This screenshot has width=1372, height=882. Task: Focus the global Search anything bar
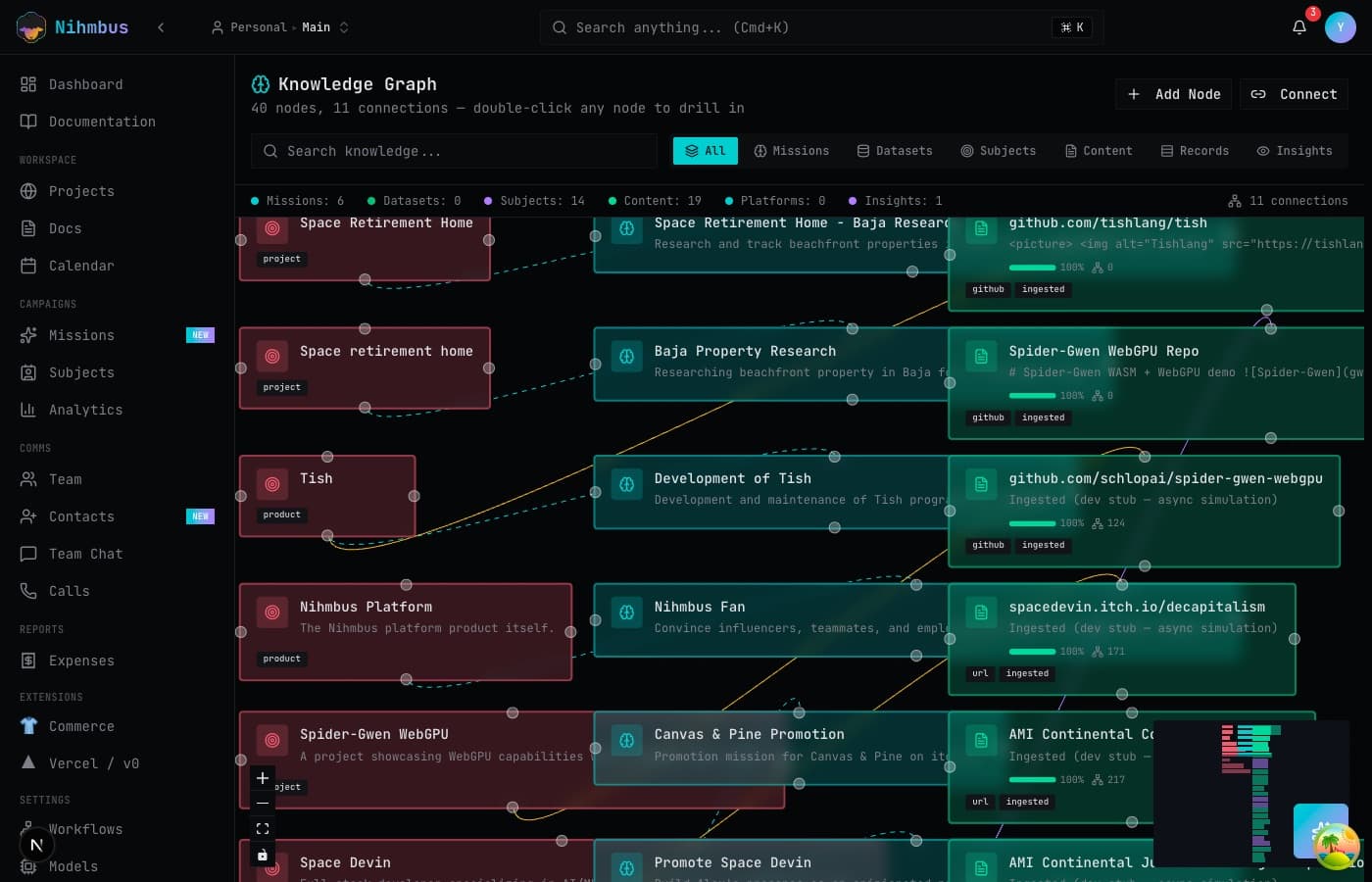pyautogui.click(x=821, y=27)
